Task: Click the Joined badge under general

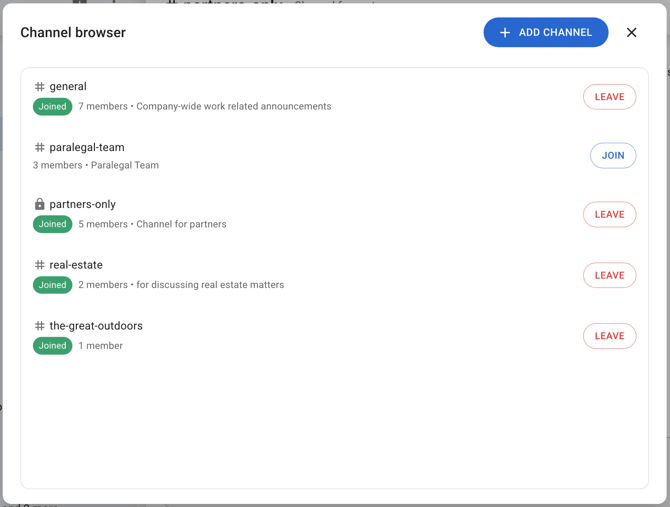Action: pyautogui.click(x=52, y=107)
